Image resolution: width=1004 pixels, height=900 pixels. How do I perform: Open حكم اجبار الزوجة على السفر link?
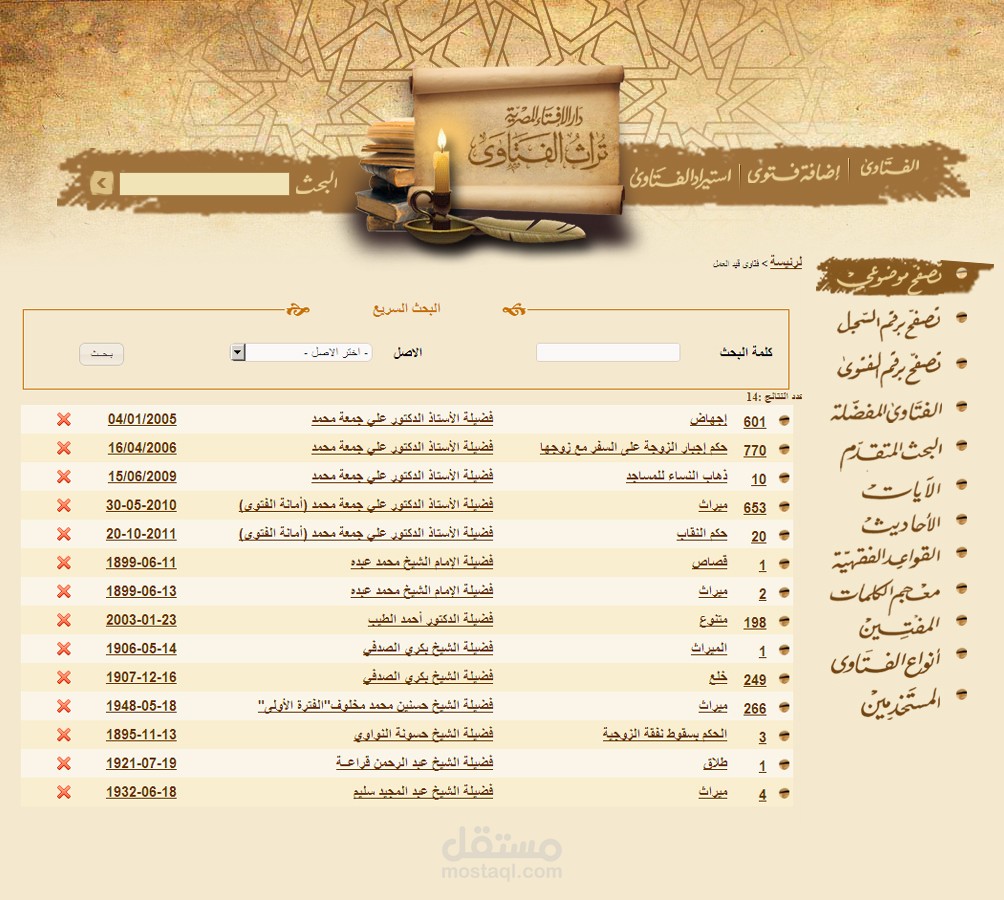coord(634,448)
